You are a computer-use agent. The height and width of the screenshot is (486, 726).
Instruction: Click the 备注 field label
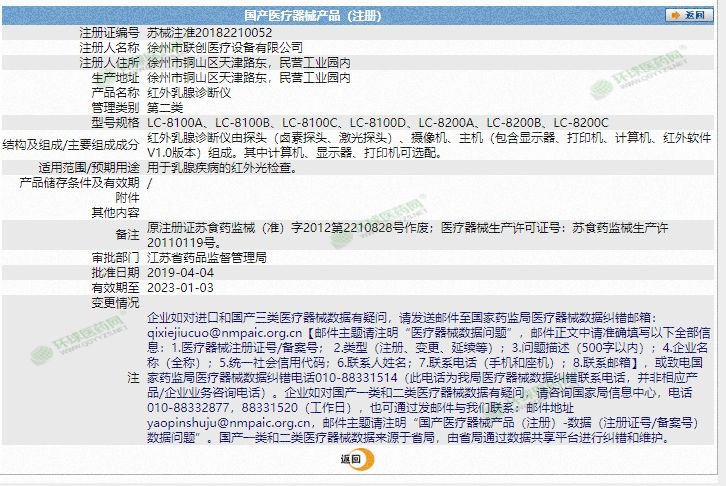point(127,235)
